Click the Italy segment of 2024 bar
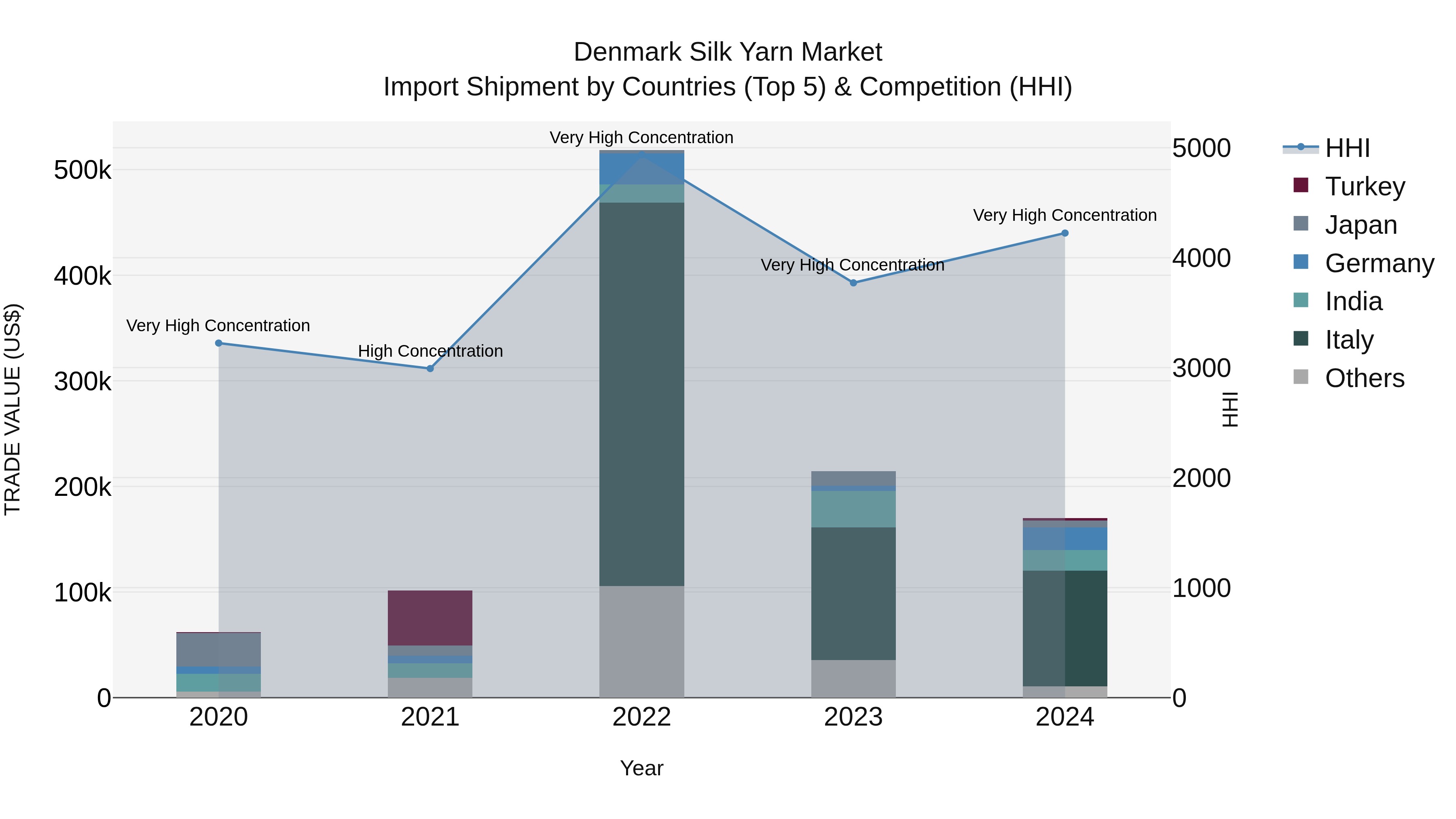This screenshot has height=819, width=1456. pyautogui.click(x=1065, y=629)
